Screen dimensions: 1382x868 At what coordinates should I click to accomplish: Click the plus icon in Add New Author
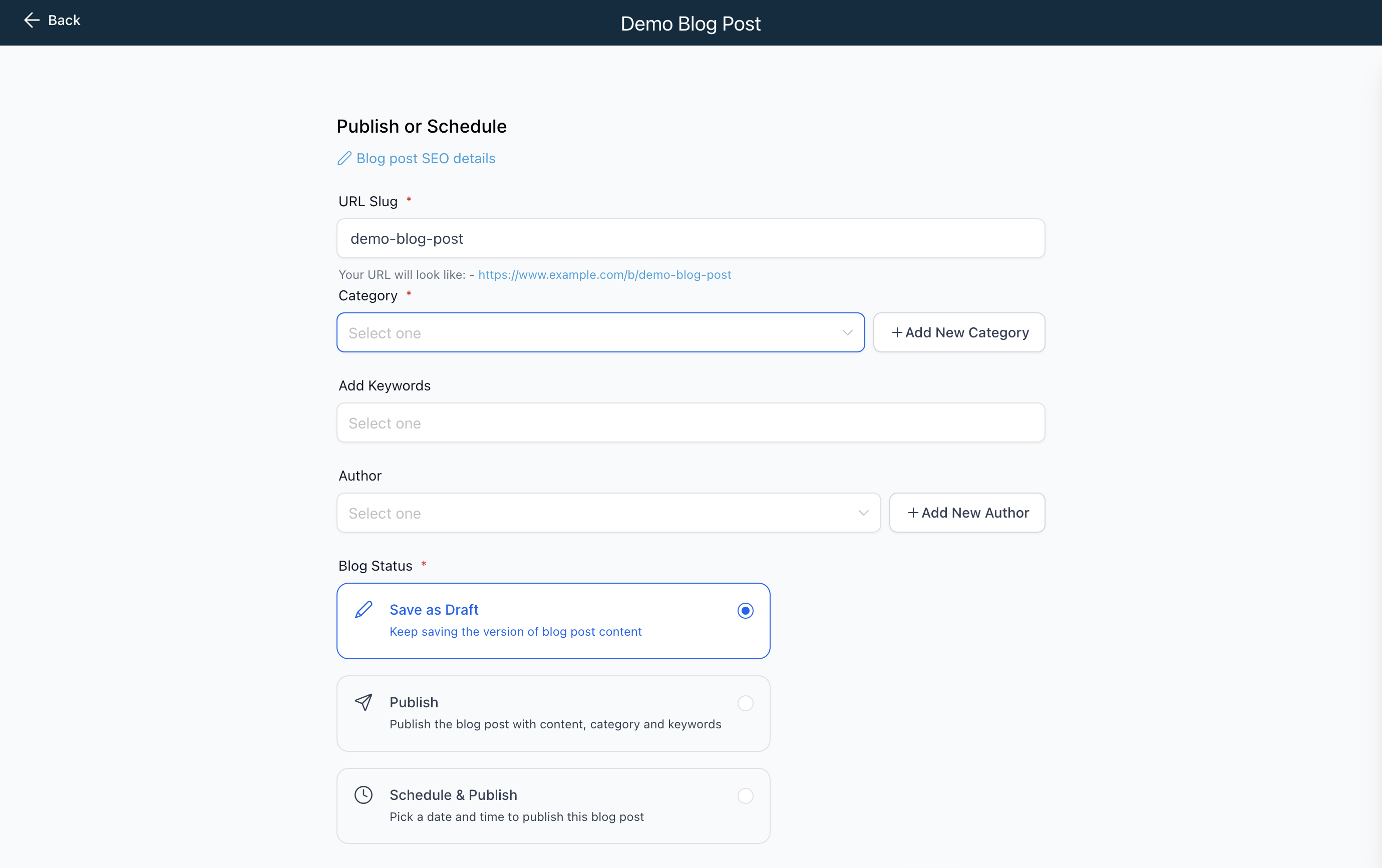[913, 513]
